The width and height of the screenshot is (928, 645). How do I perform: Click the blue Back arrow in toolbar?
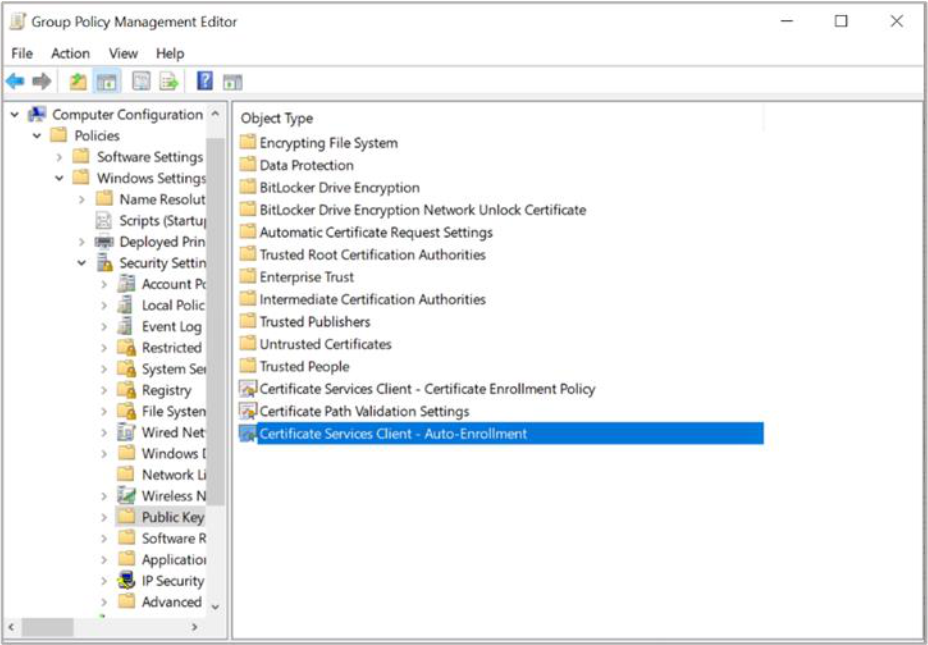(x=15, y=82)
